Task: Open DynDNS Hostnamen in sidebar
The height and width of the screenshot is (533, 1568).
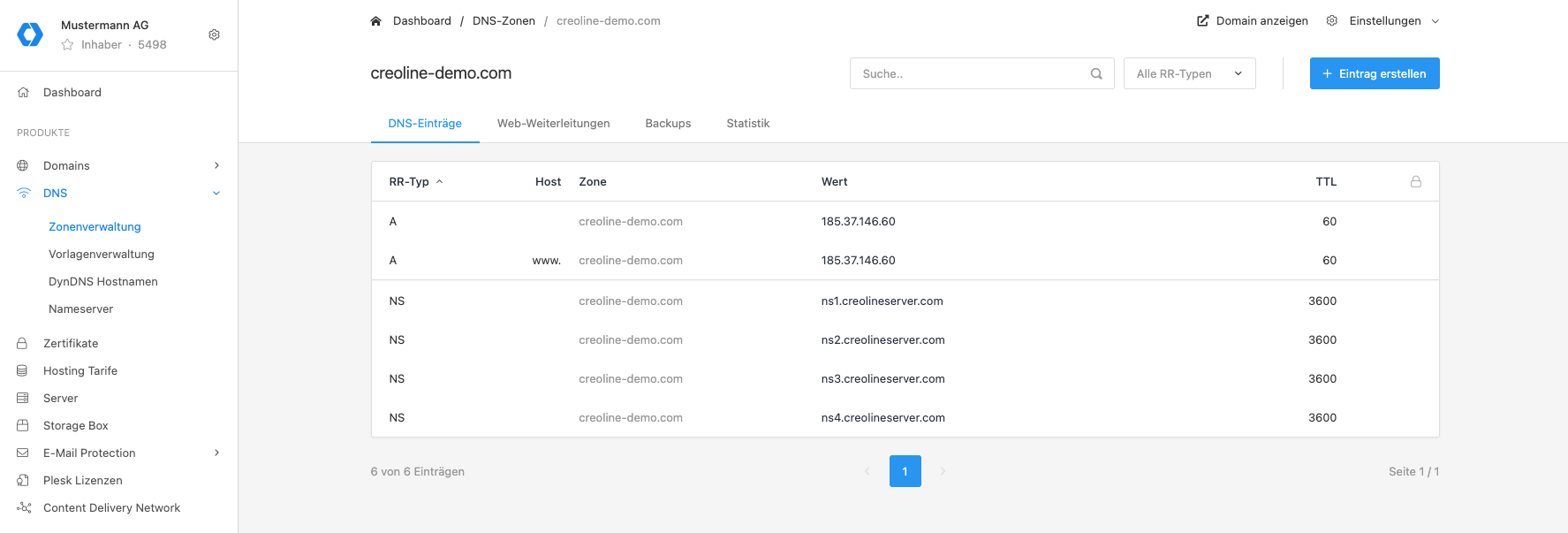Action: [103, 281]
